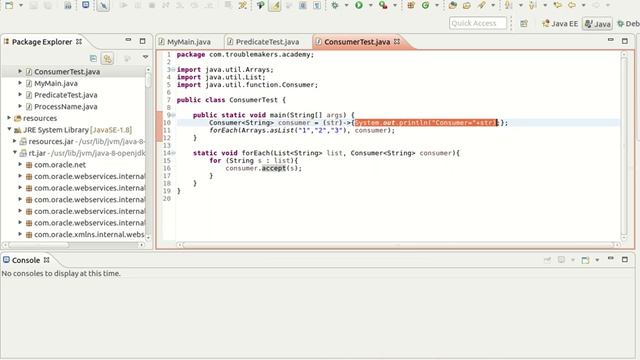Screen dimensions: 640x360
Task: Click the Forward navigation arrow icon
Action: coord(596,5)
